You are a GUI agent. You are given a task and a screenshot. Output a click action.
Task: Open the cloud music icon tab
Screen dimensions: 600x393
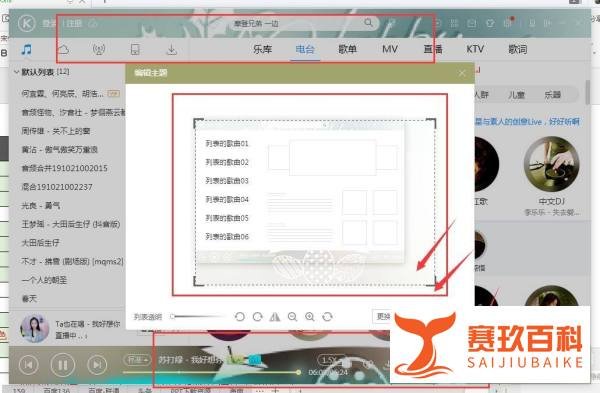pos(63,49)
